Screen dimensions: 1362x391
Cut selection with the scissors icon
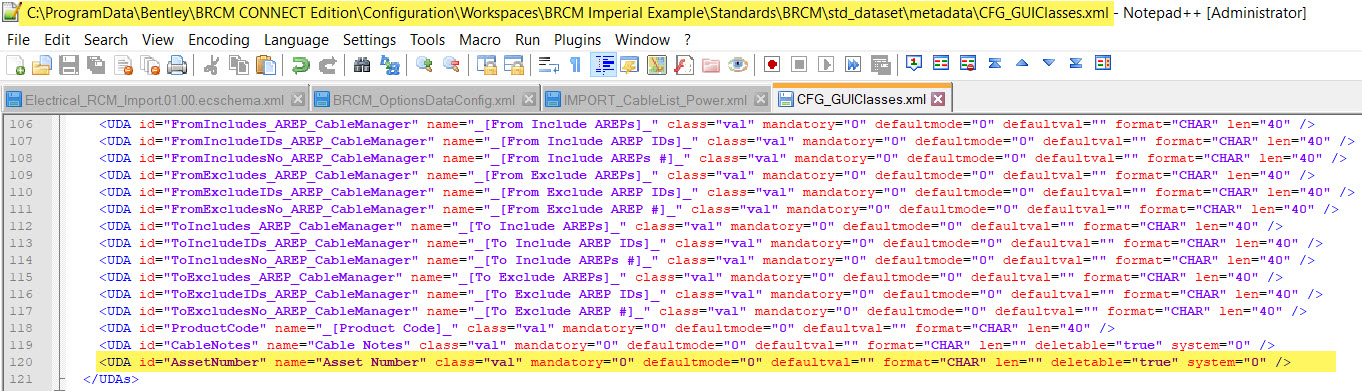click(x=212, y=65)
